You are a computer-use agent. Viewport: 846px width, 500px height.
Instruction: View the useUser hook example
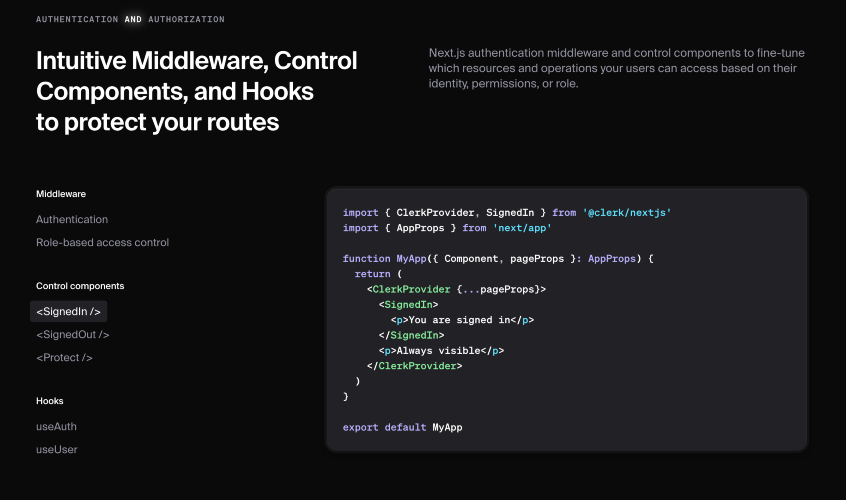57,450
